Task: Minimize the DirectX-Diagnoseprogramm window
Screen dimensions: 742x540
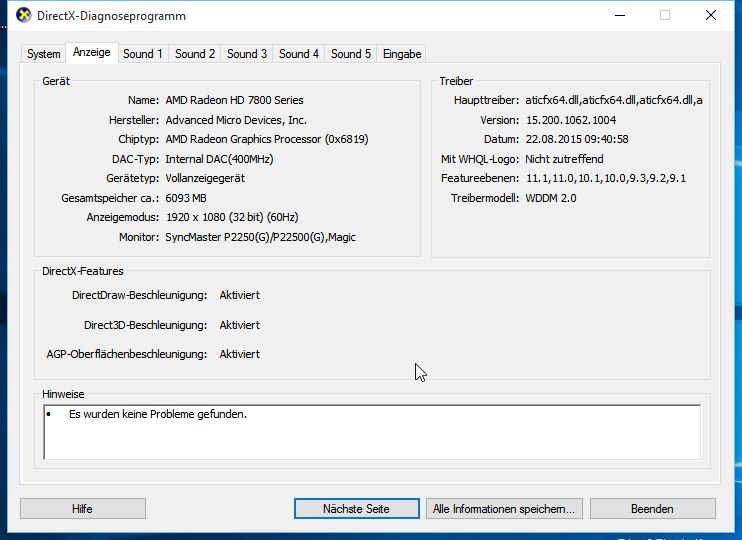Action: [x=620, y=15]
